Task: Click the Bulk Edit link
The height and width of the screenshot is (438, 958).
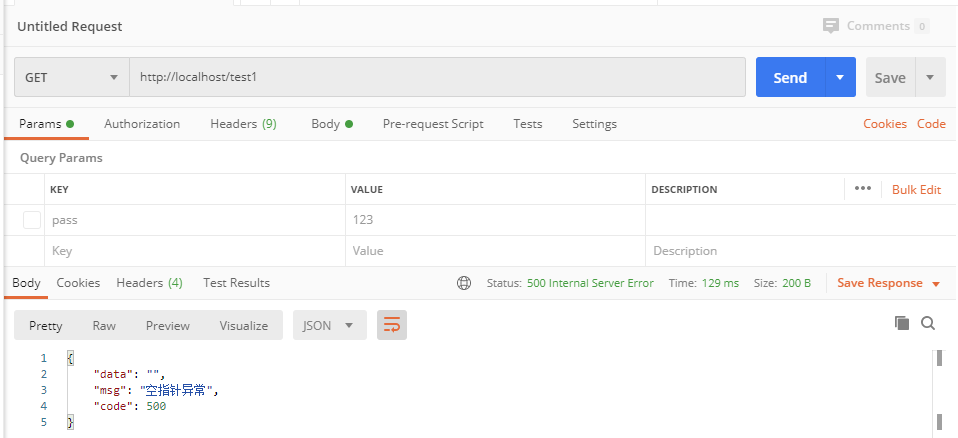Action: tap(916, 189)
